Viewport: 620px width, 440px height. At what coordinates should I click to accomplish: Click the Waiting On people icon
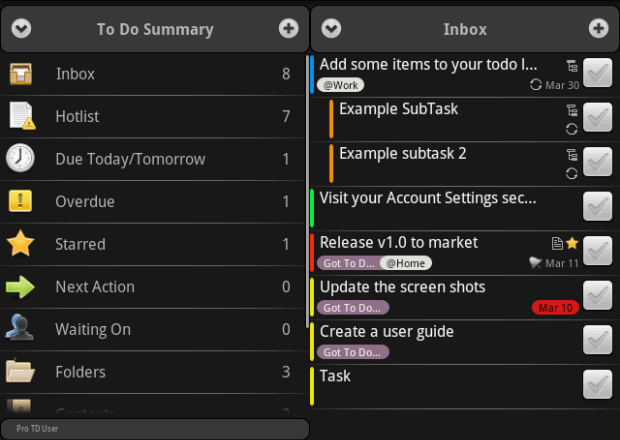tap(19, 328)
